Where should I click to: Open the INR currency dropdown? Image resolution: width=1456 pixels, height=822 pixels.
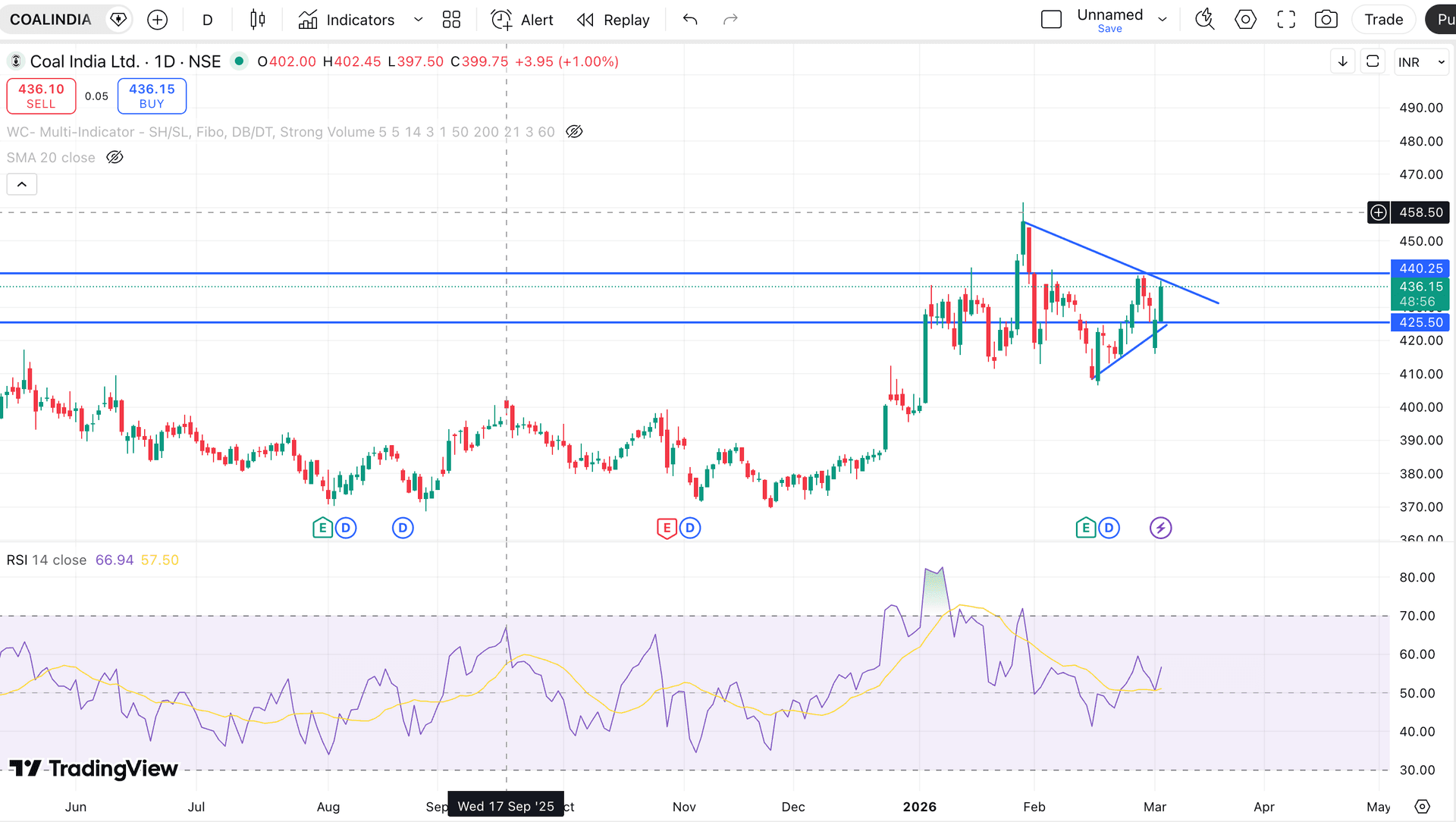point(1422,62)
